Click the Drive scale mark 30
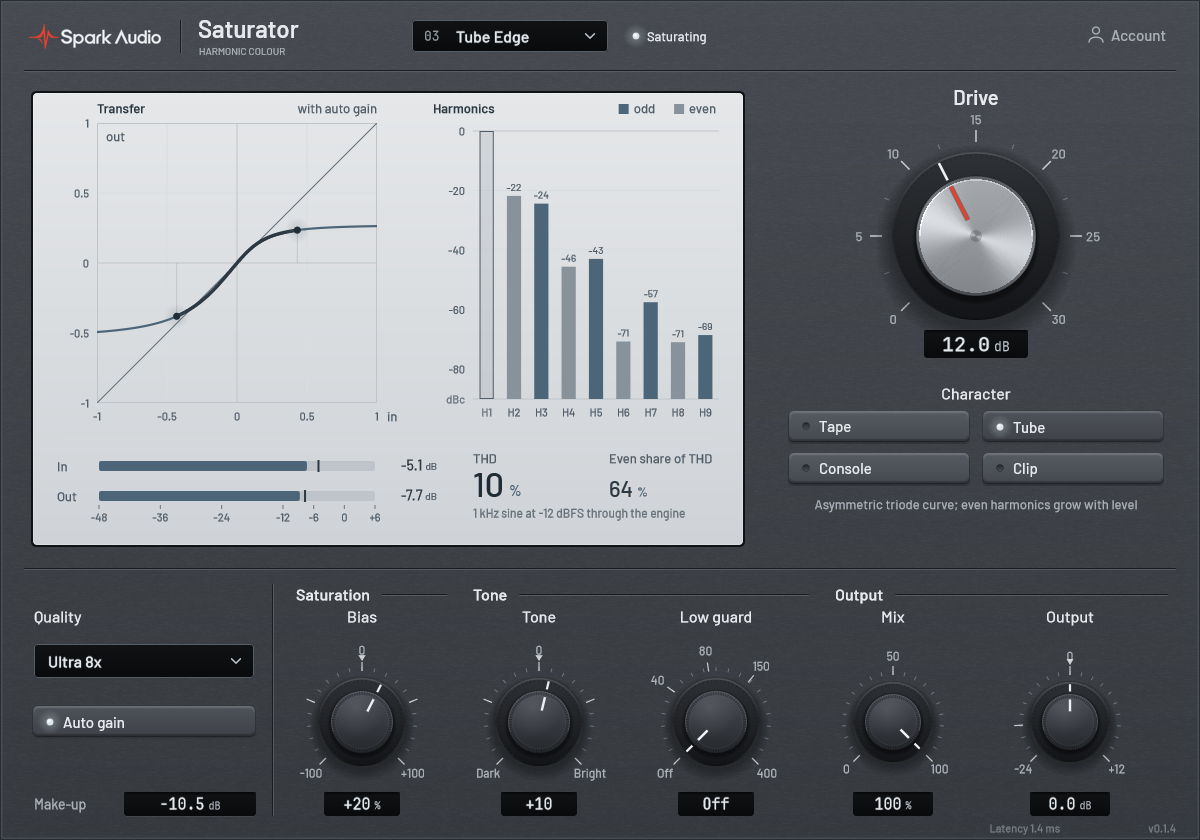 coord(1058,320)
